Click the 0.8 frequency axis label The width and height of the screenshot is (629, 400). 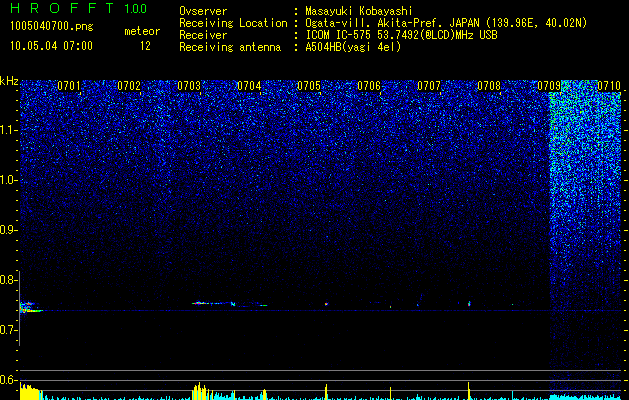pyautogui.click(x=7, y=280)
